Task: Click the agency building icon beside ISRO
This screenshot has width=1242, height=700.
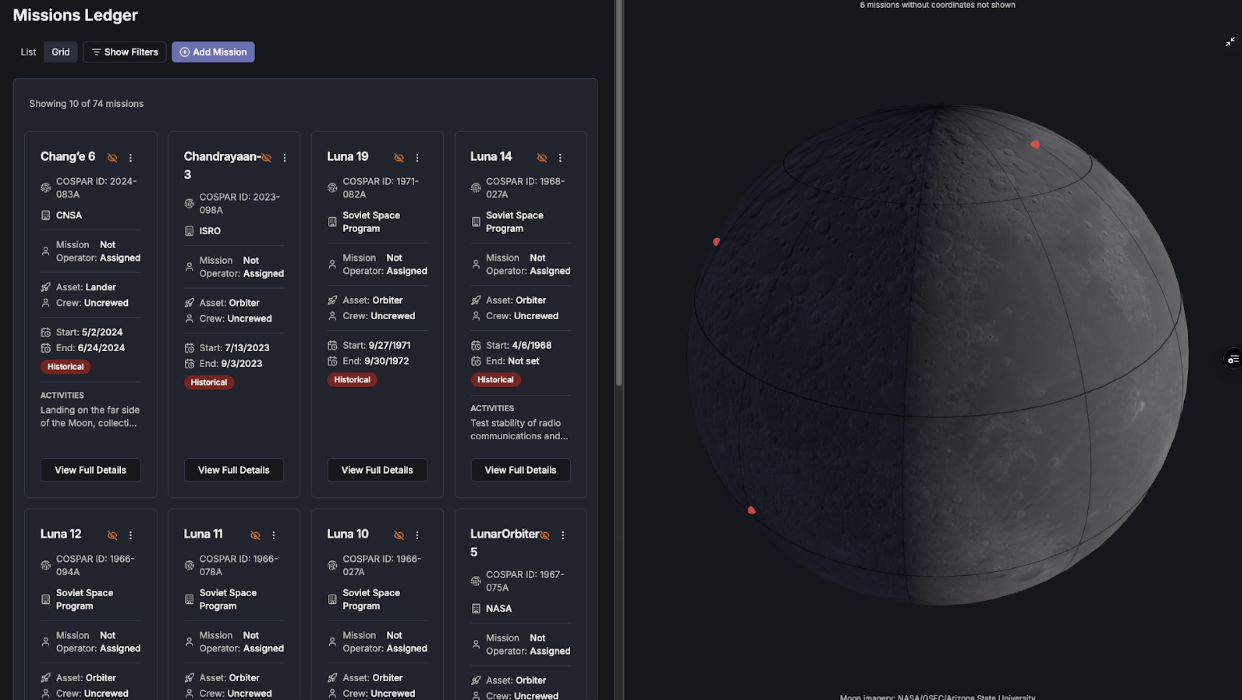Action: tap(189, 231)
